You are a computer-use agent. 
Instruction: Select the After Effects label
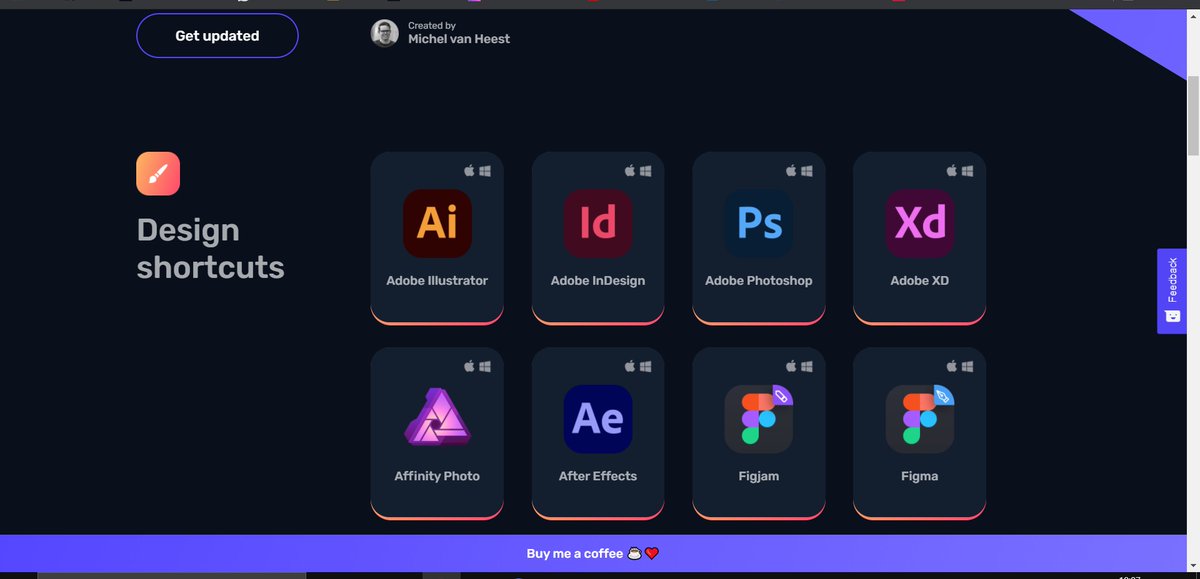[x=598, y=476]
